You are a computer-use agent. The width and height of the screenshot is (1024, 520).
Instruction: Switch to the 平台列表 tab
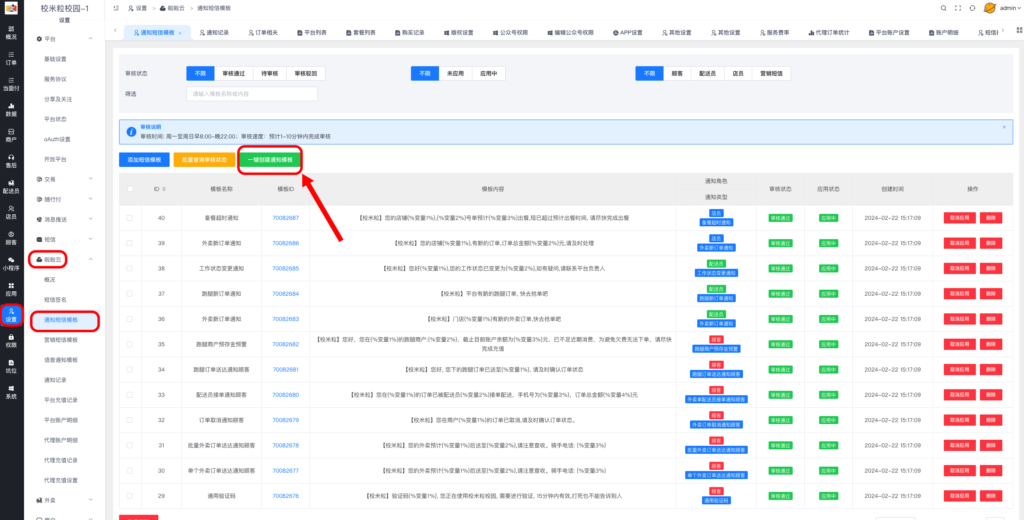(312, 33)
